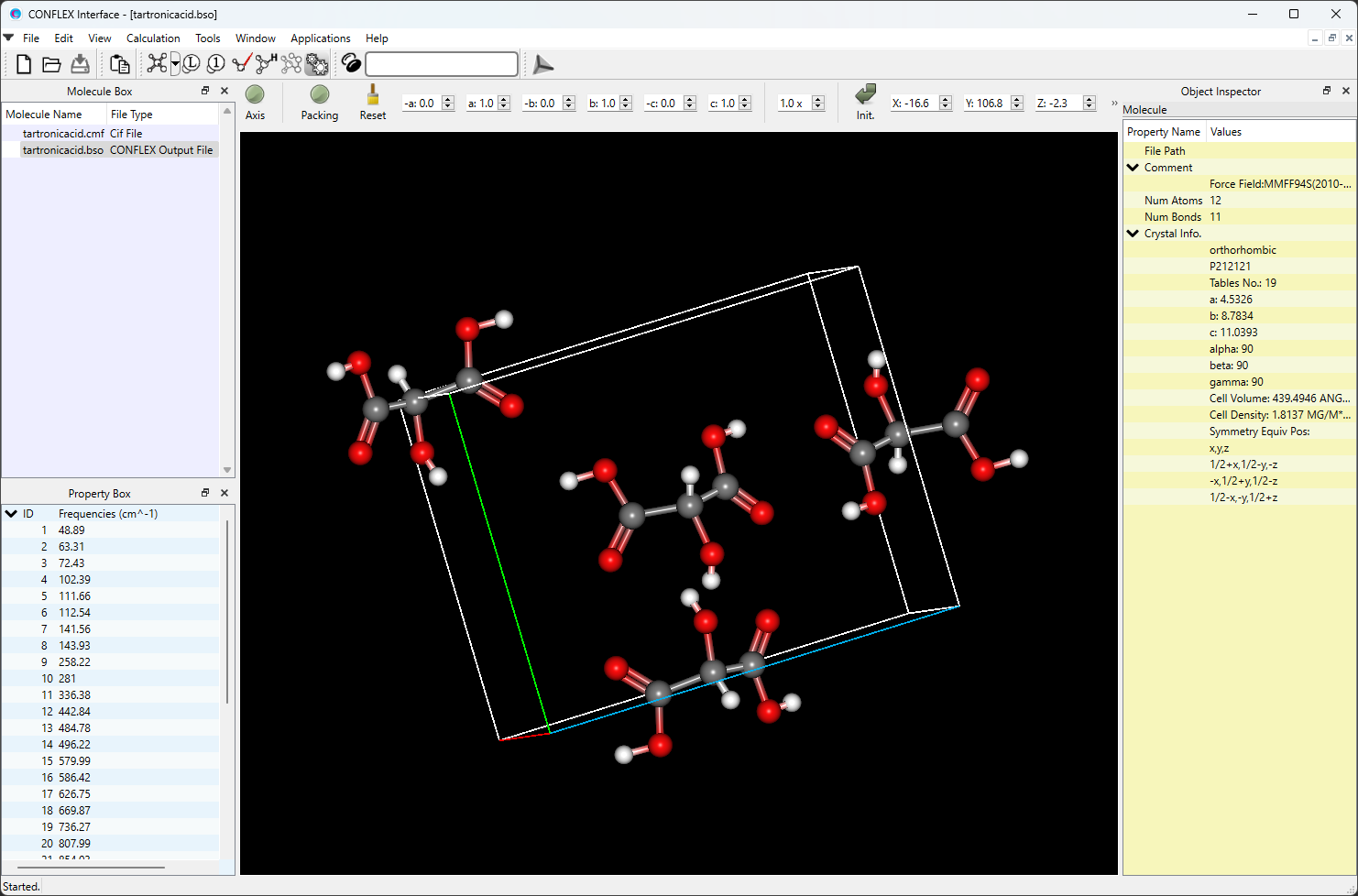1358x896 pixels.
Task: Open the Calculation menu
Action: point(152,38)
